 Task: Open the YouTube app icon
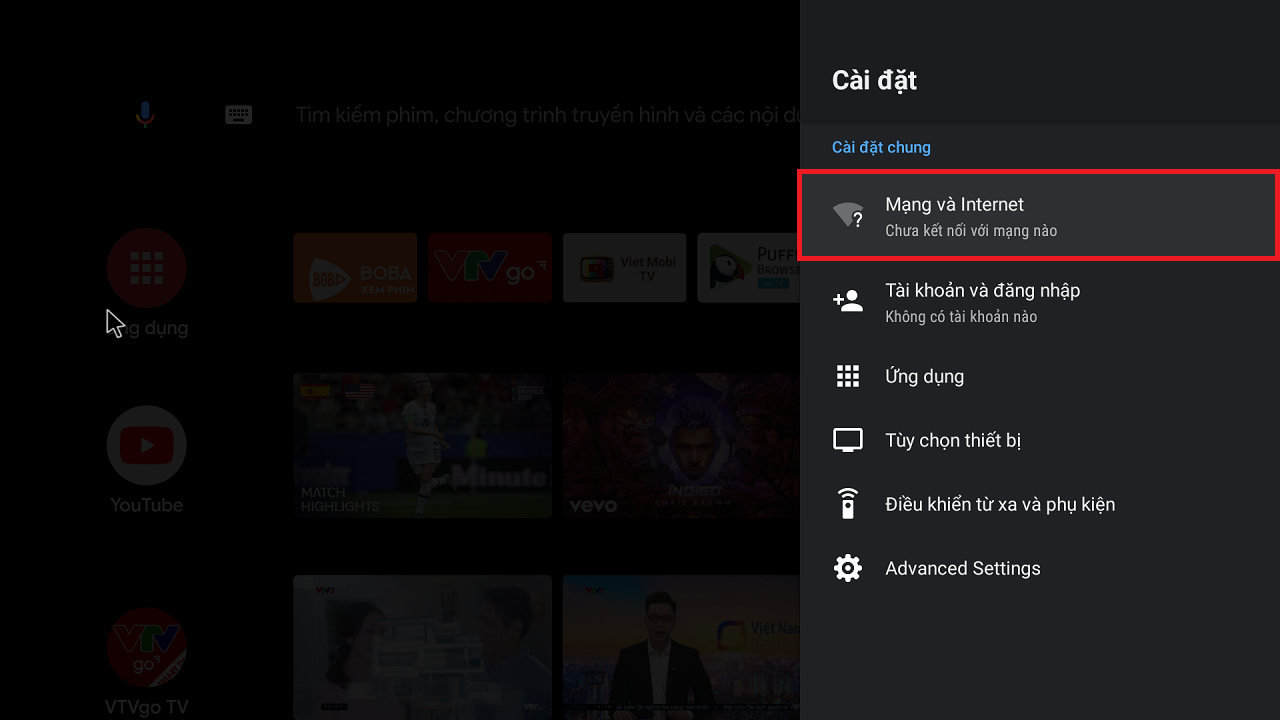146,445
